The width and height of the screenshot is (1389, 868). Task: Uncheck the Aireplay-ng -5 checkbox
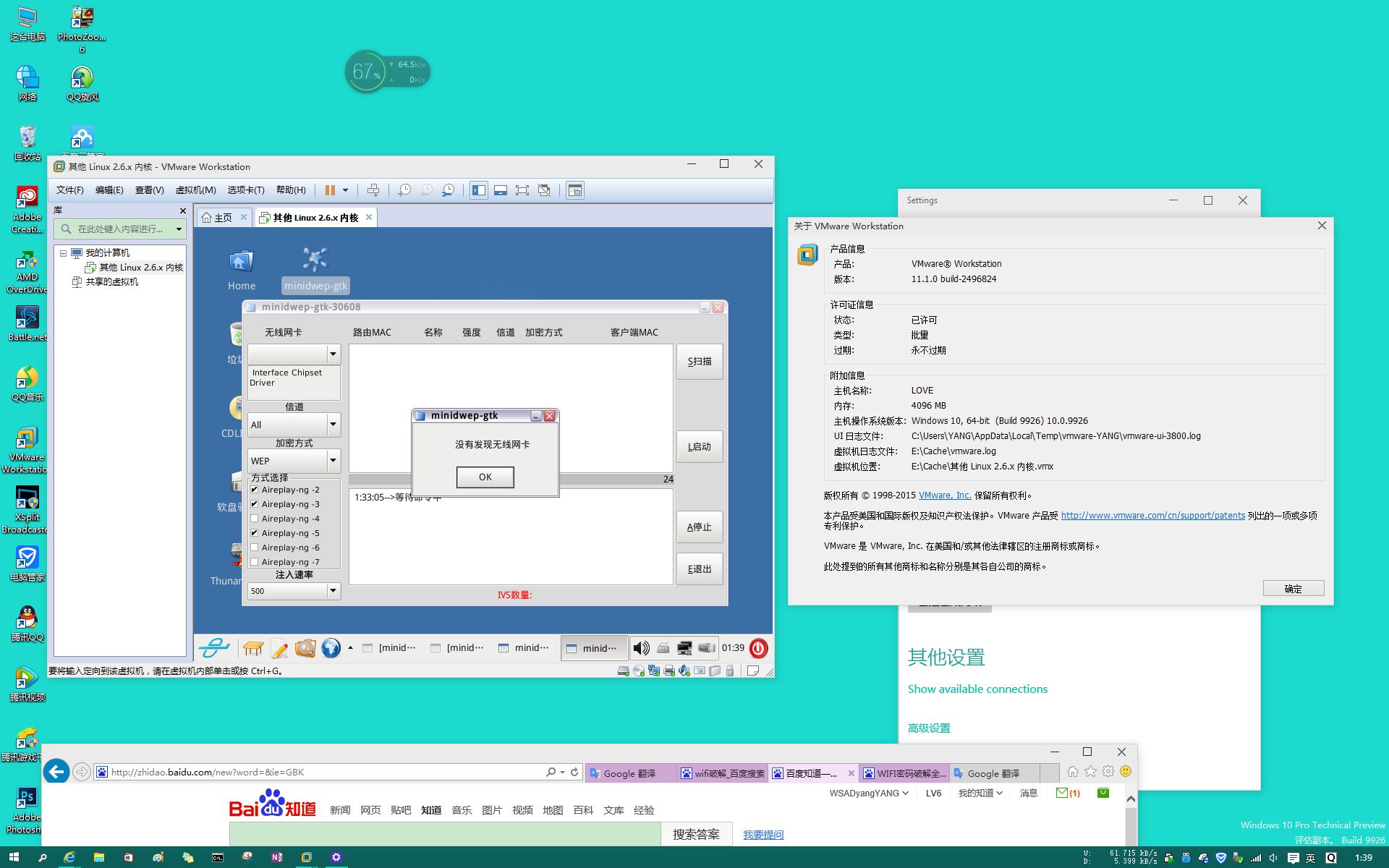point(254,533)
